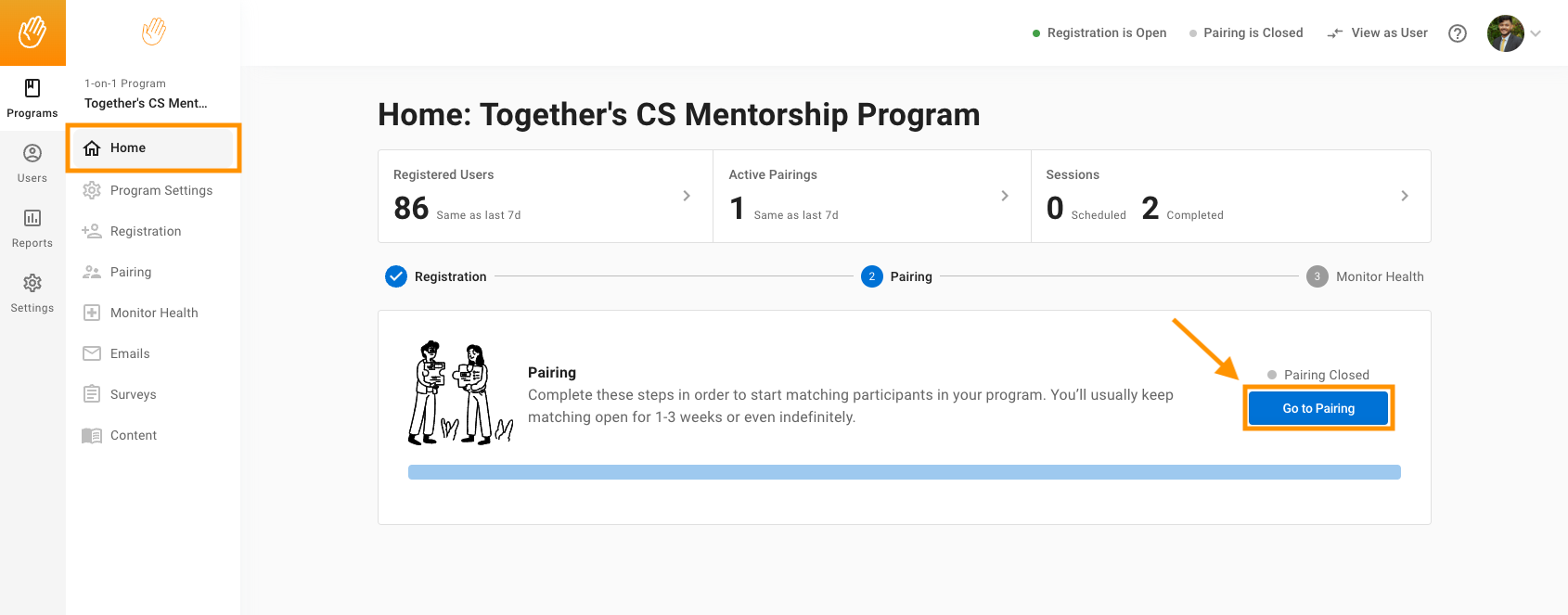Open the Users section in left rail
1568x615 pixels.
click(x=32, y=163)
